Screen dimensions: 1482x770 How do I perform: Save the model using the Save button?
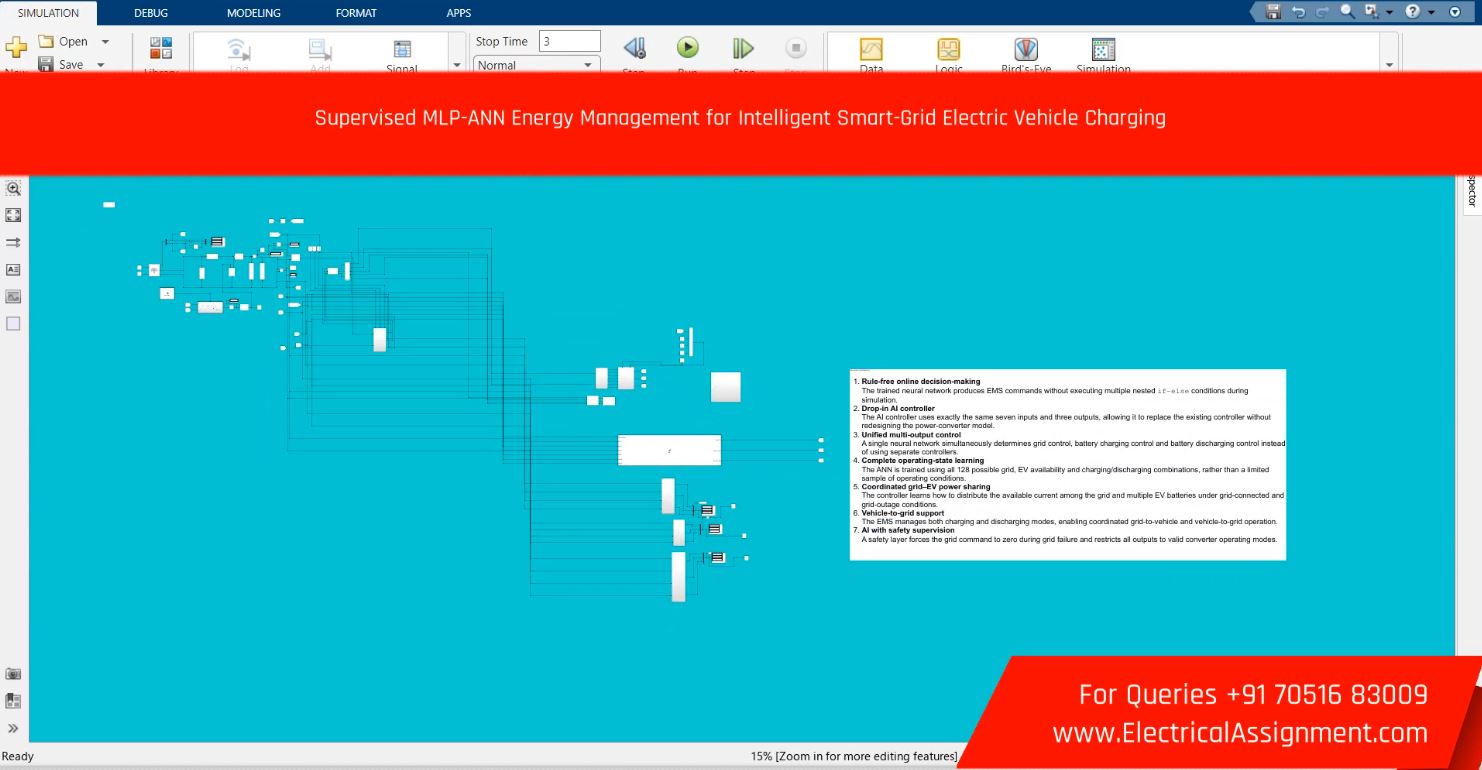point(60,64)
